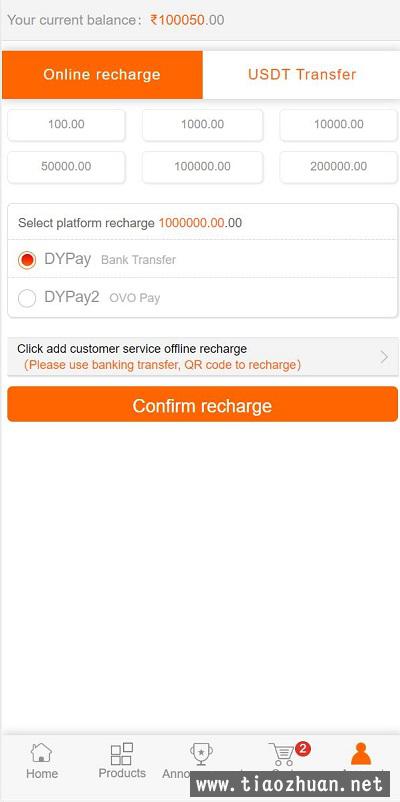Image resolution: width=400 pixels, height=802 pixels.
Task: Choose the 10000.00 recharge amount
Action: [339, 124]
